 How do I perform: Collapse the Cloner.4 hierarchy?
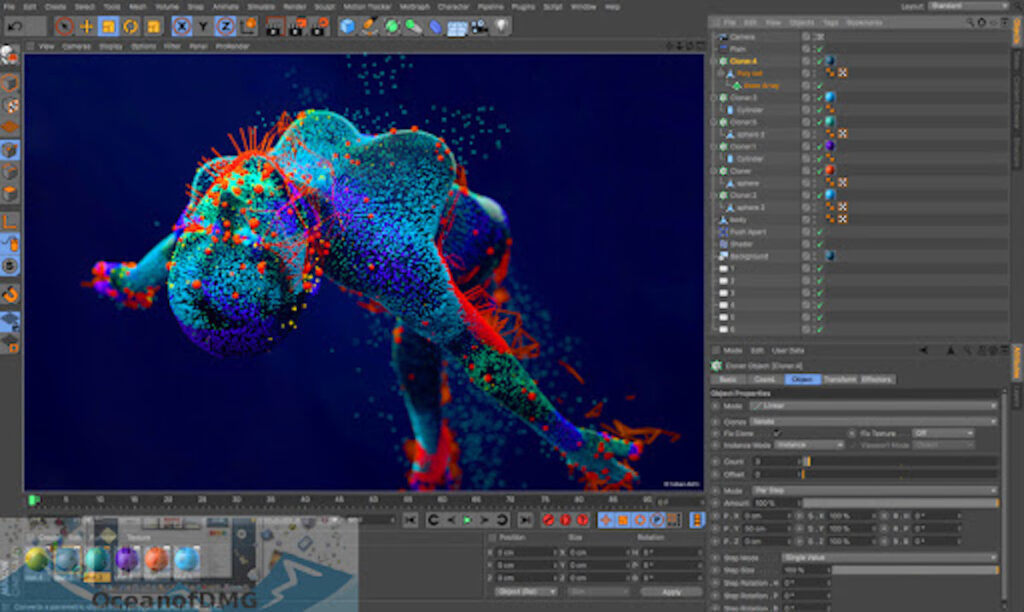[713, 61]
